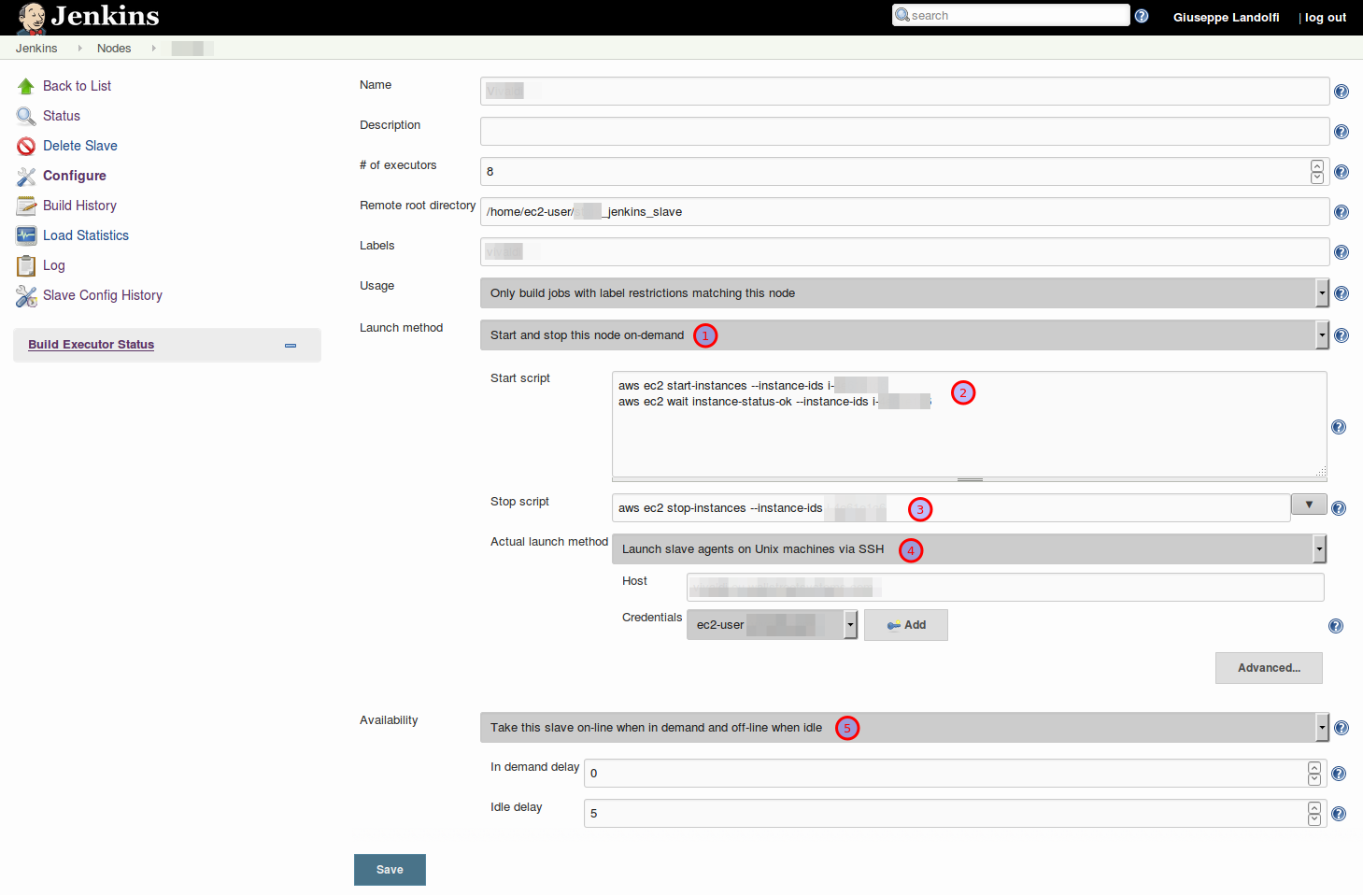The width and height of the screenshot is (1363, 896).
Task: Open help for Launch method
Action: tap(1342, 335)
